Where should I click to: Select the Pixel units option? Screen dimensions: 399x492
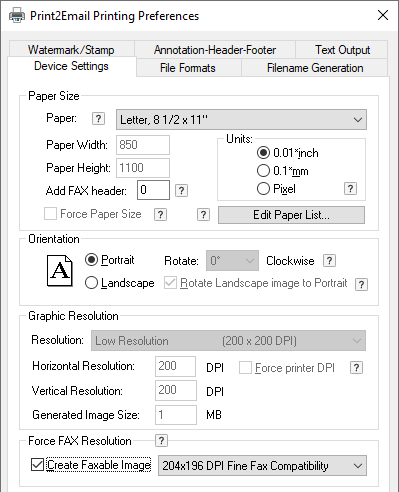pyautogui.click(x=263, y=189)
